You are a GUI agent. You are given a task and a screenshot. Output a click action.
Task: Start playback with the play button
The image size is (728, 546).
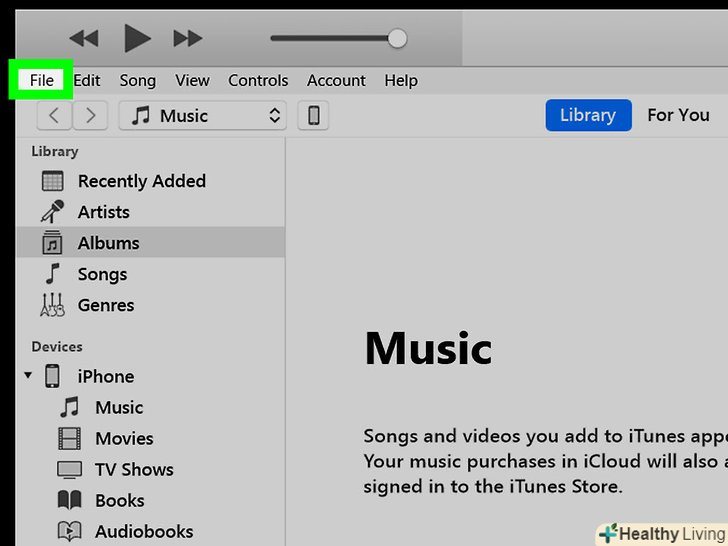tap(137, 38)
